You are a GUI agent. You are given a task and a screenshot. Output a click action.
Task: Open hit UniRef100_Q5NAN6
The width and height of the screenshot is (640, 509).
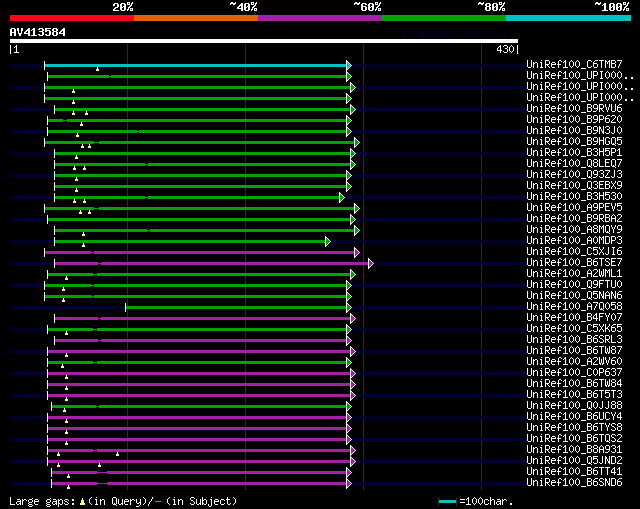(x=574, y=296)
